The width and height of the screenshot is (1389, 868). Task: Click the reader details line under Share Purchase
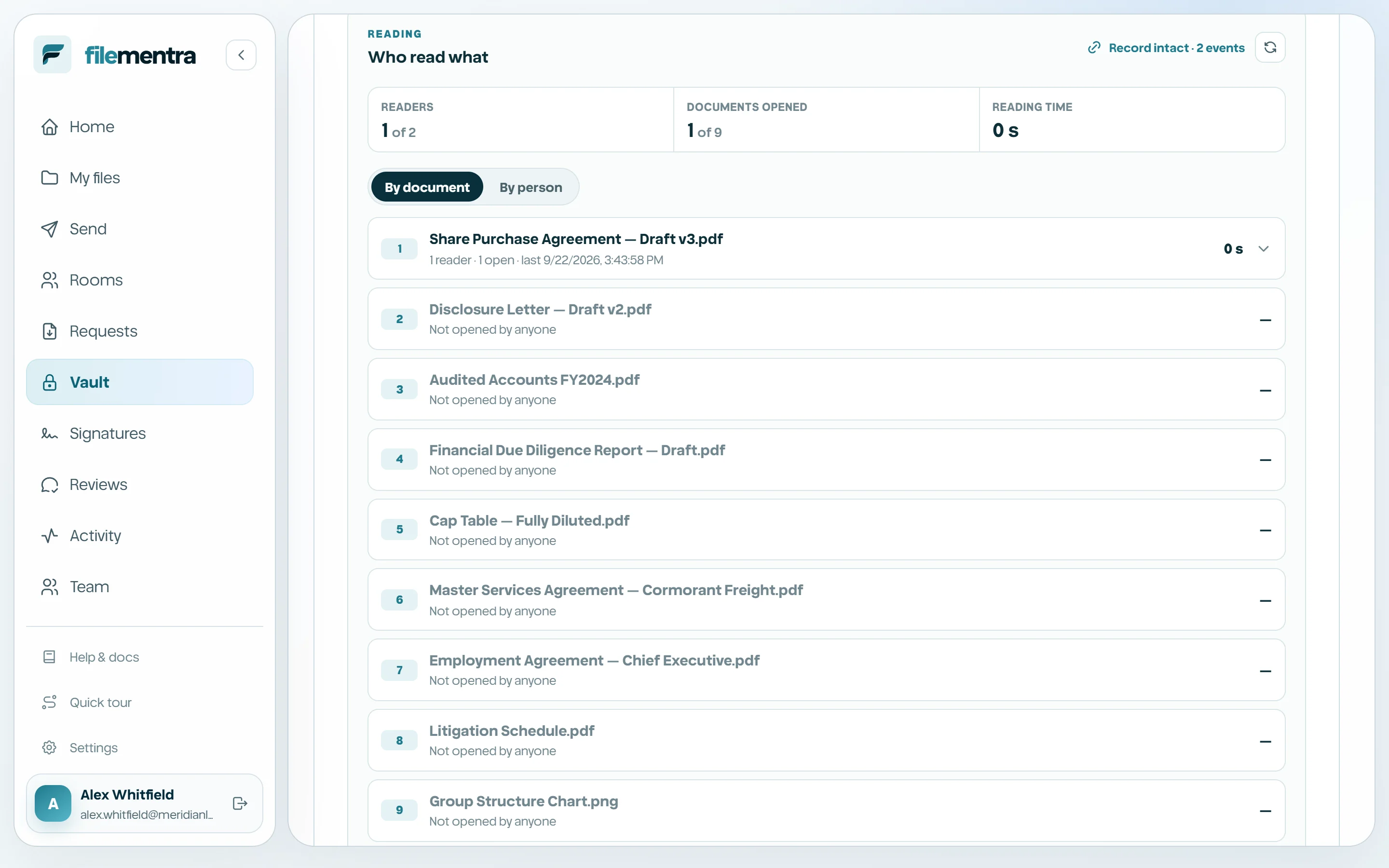[546, 260]
